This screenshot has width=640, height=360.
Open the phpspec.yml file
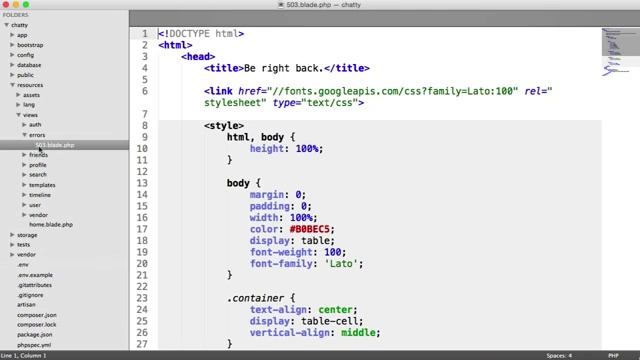34,344
